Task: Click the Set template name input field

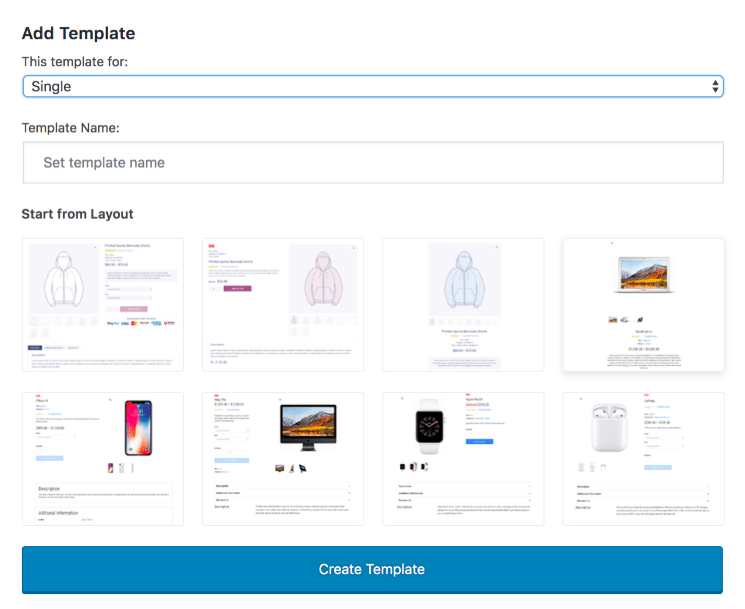Action: (x=373, y=162)
